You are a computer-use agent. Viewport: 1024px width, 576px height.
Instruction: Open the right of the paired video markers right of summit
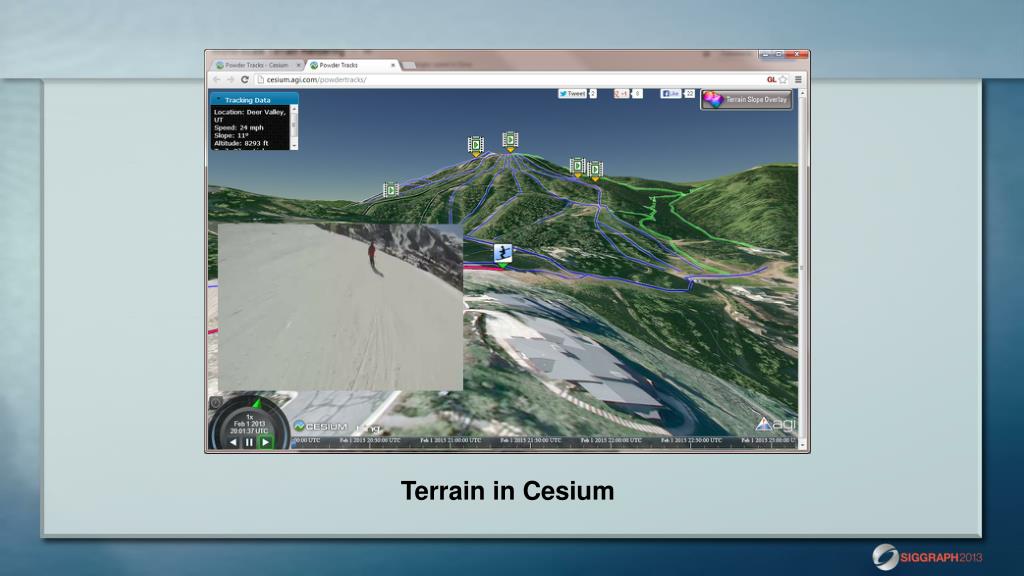[x=595, y=171]
